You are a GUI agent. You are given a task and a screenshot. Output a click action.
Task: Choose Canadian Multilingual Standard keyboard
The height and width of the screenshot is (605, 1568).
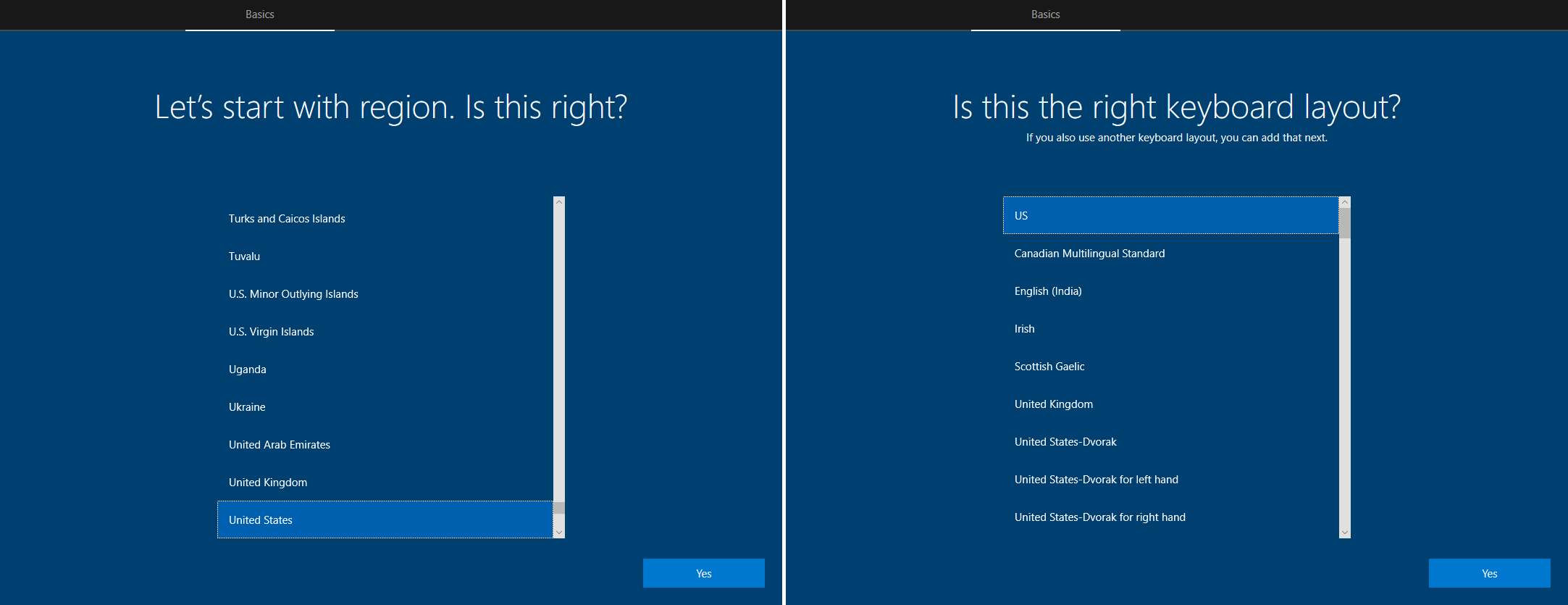click(1171, 254)
